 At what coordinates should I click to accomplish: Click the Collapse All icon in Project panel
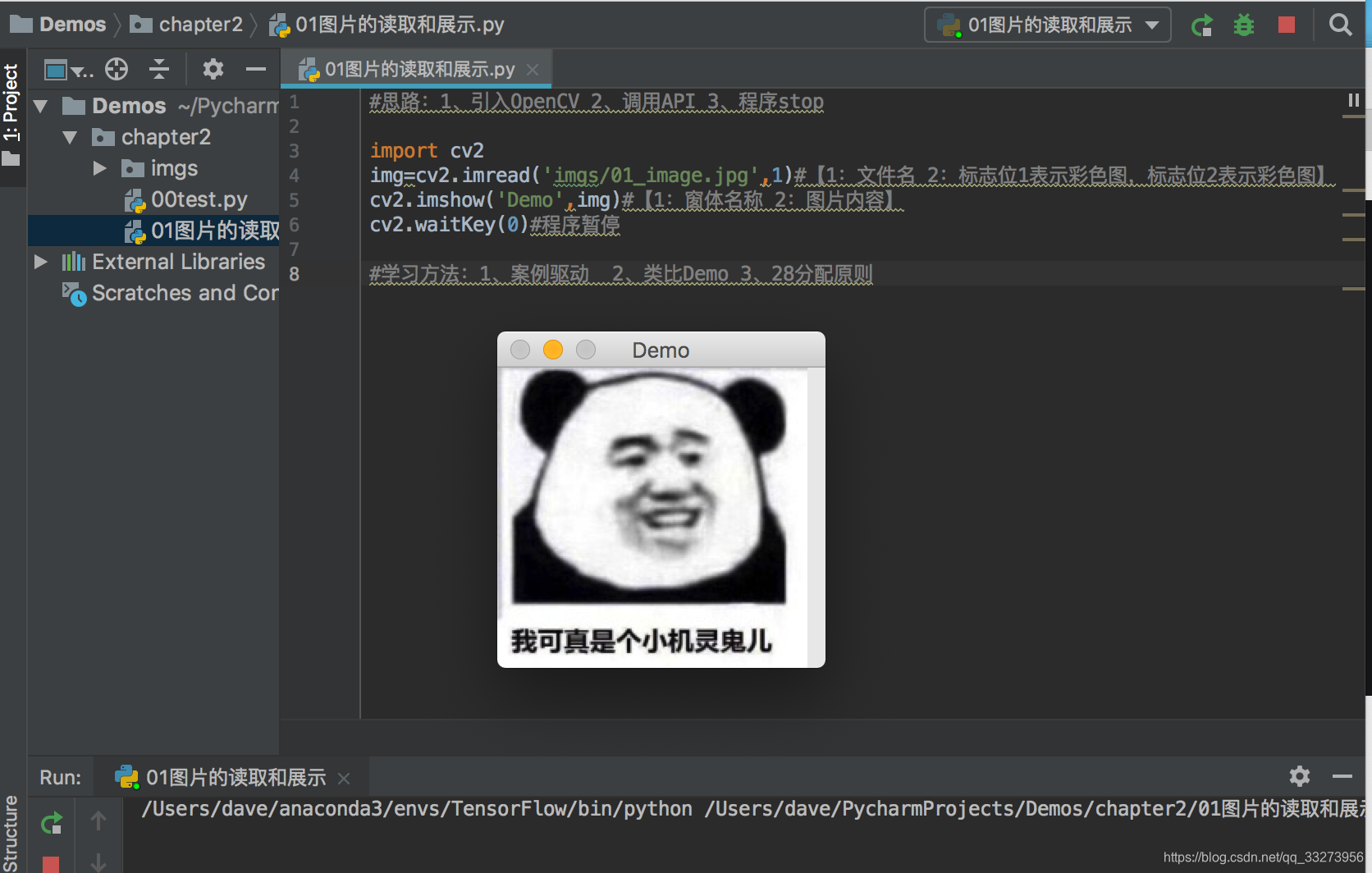159,70
